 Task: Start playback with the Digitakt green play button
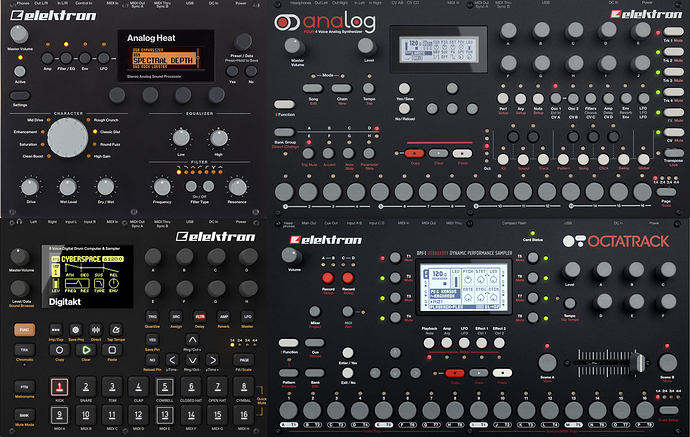coord(86,350)
